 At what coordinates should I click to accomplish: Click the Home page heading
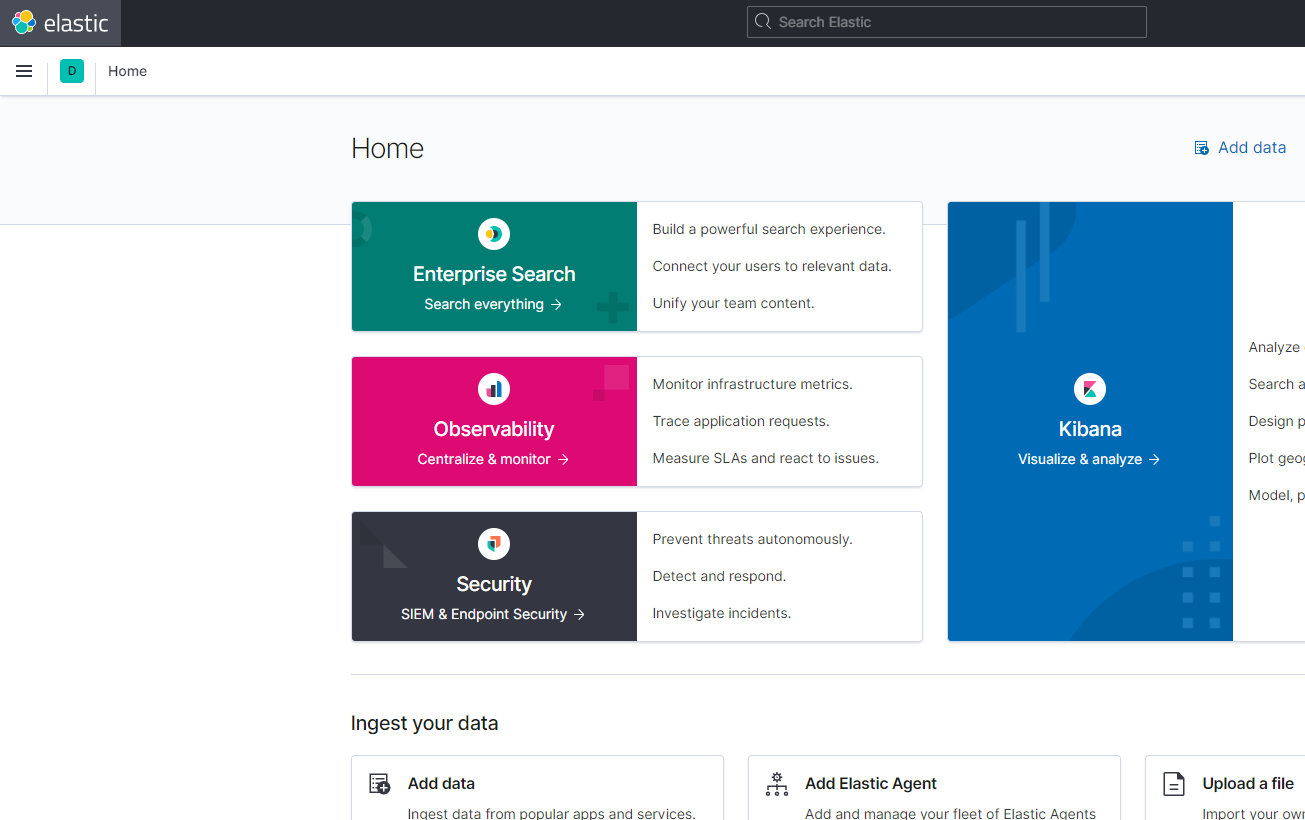(387, 148)
